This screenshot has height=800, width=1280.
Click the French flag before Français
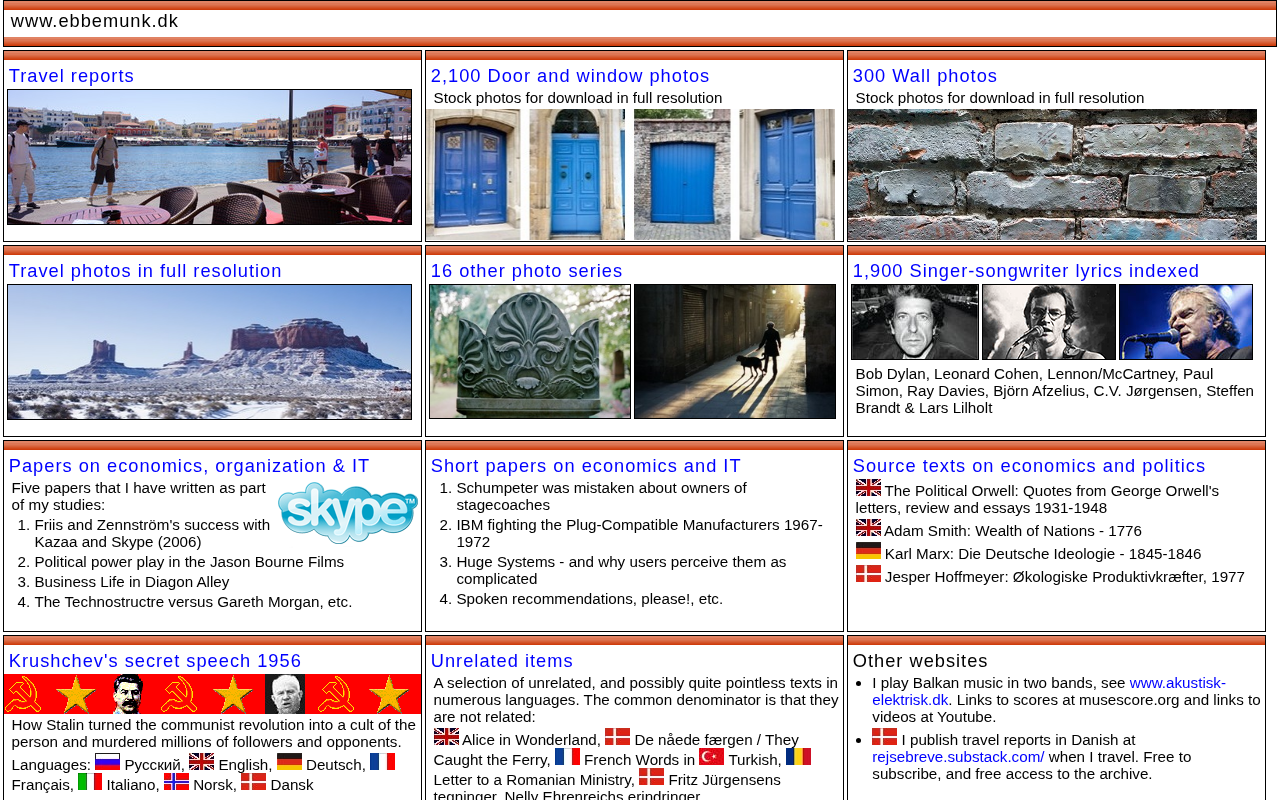pos(382,762)
